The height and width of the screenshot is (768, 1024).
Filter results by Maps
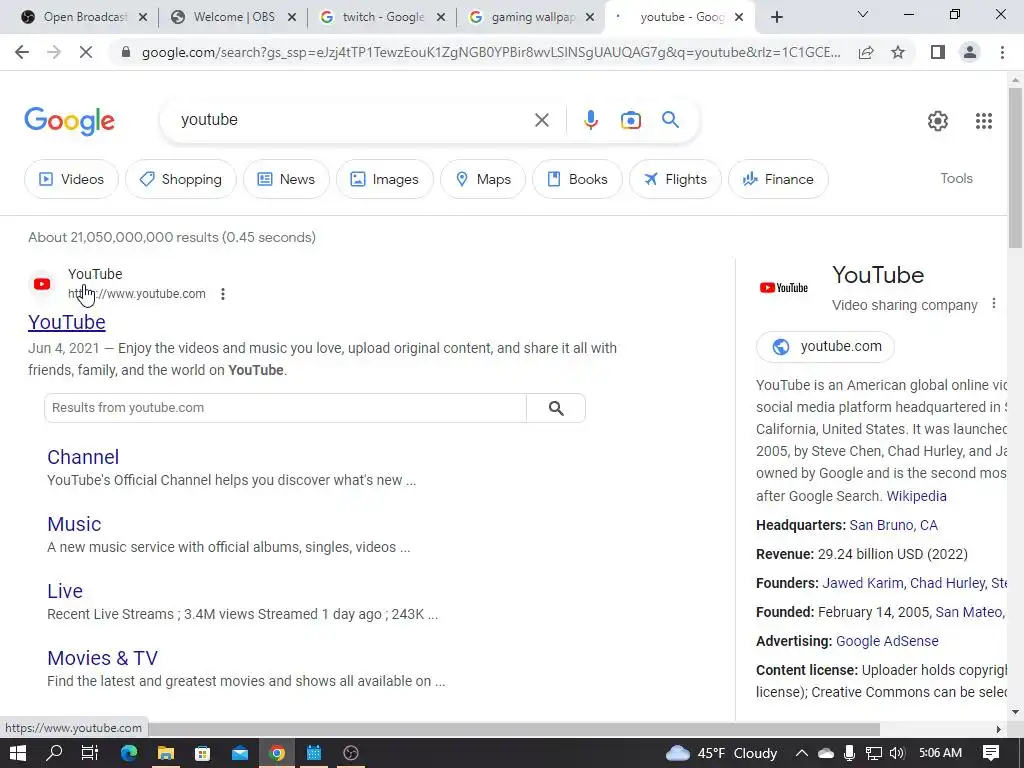483,179
